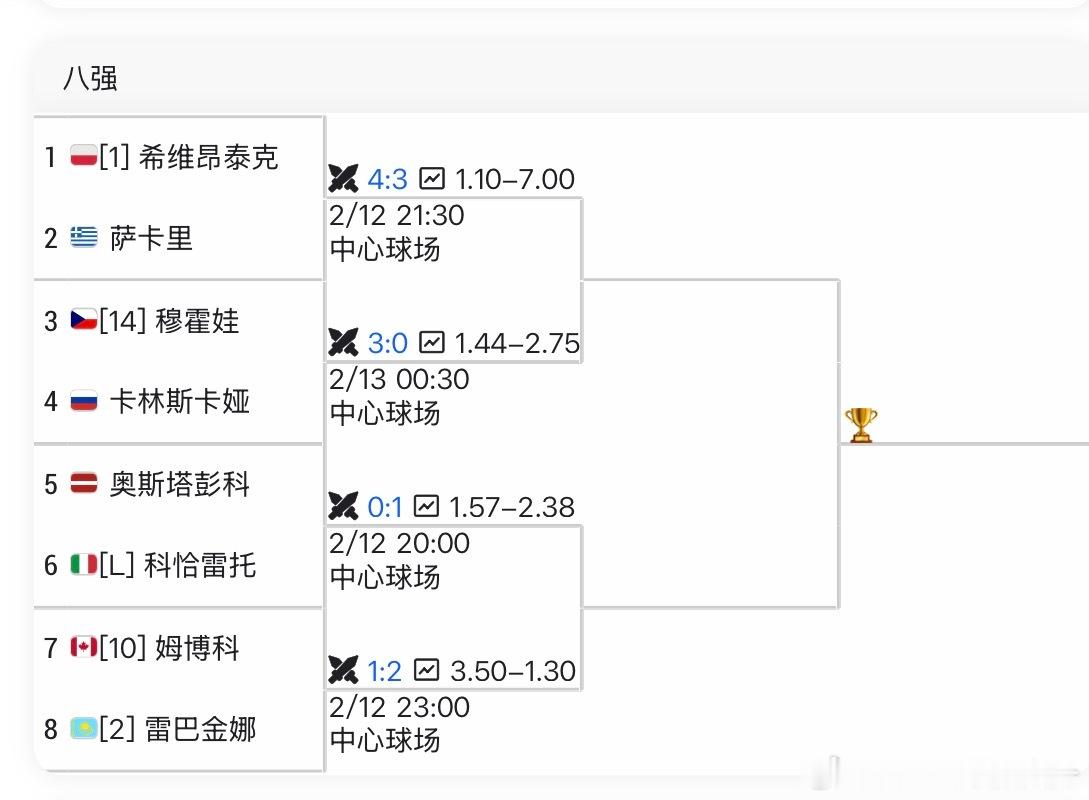
Task: Open the stats chart icon next to 1.10–7.00 odds
Action: tap(431, 179)
